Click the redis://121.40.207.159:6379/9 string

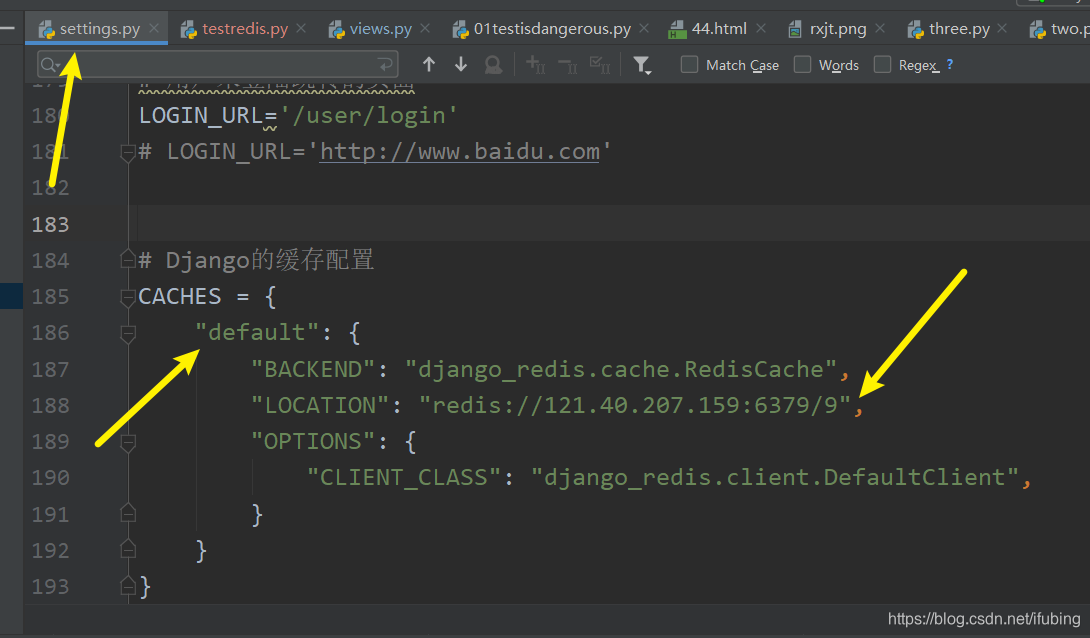coord(635,405)
